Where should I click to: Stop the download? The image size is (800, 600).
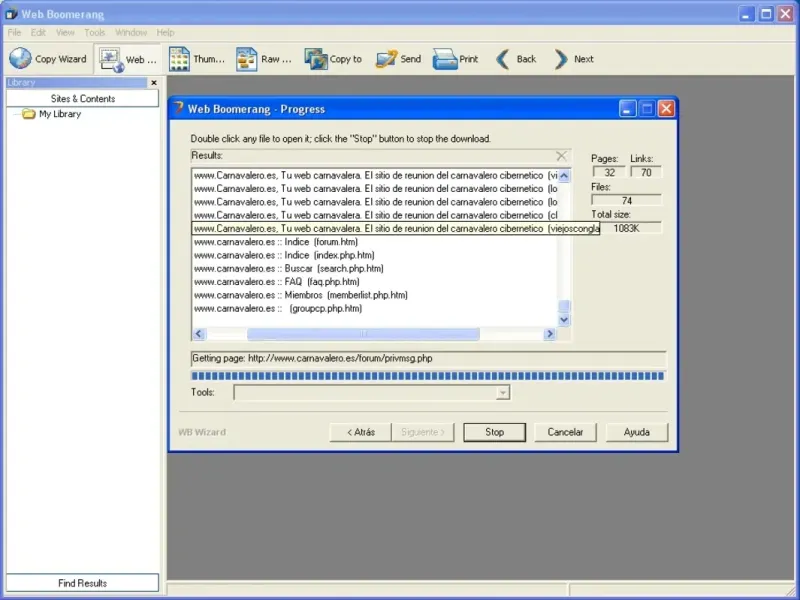tap(494, 432)
